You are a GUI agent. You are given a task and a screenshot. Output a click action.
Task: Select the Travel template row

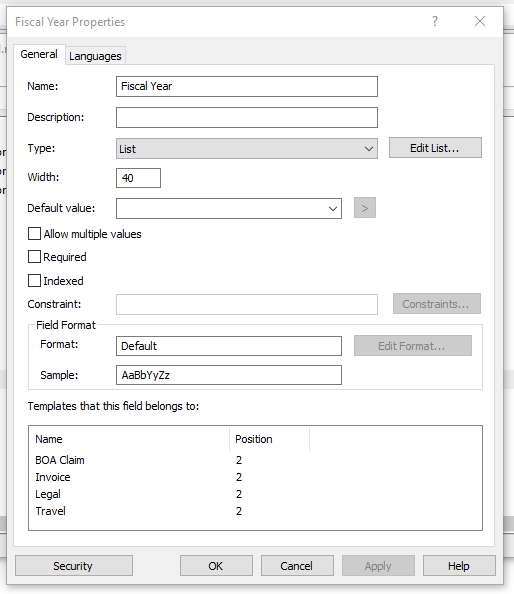pyautogui.click(x=255, y=511)
